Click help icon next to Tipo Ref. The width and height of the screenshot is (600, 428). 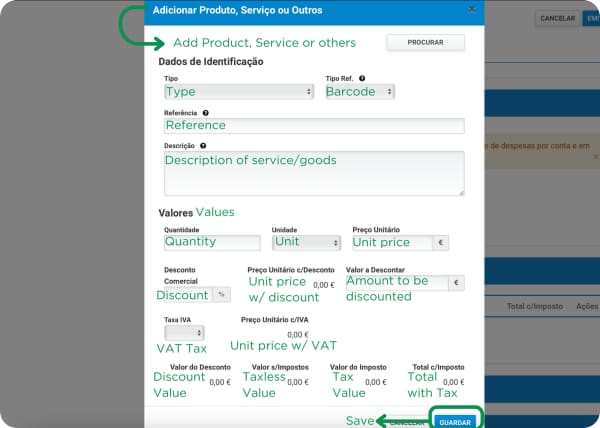[362, 78]
